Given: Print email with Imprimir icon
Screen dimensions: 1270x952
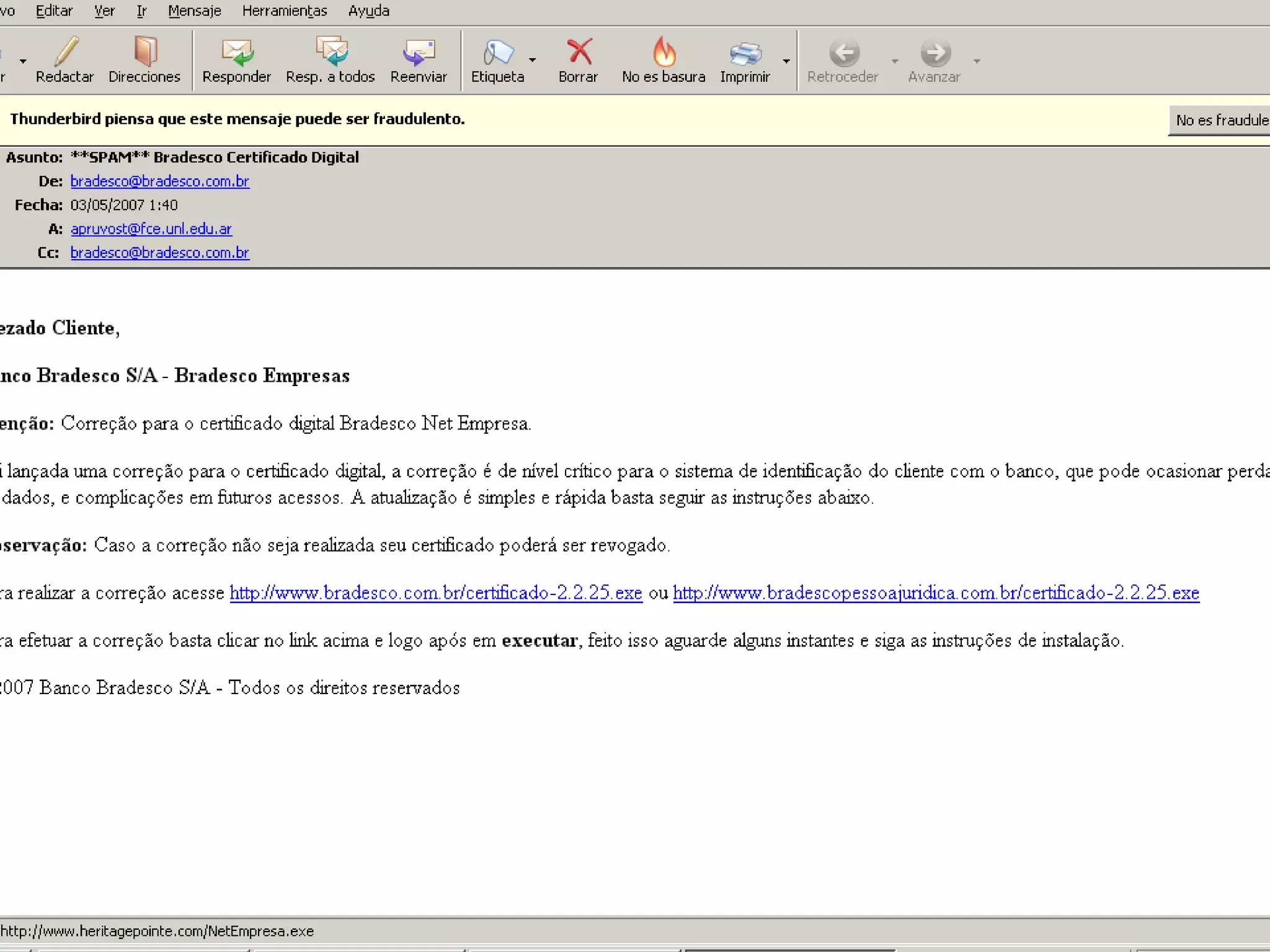Looking at the screenshot, I should click(x=744, y=52).
